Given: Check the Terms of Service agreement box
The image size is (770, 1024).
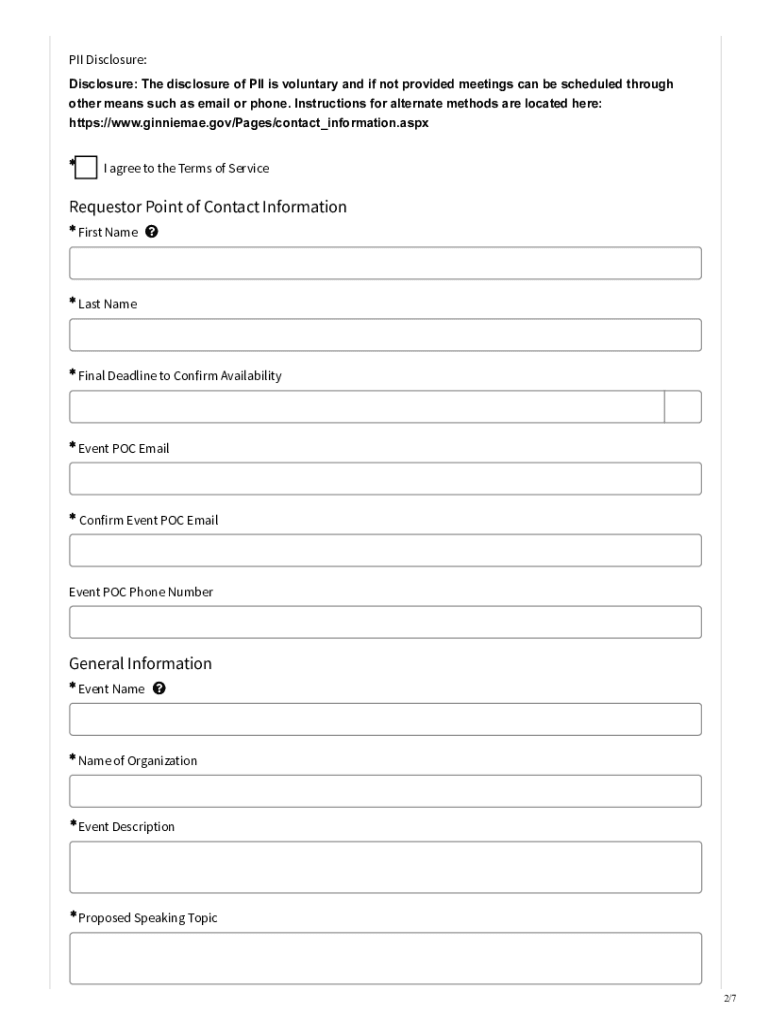Looking at the screenshot, I should [87, 168].
